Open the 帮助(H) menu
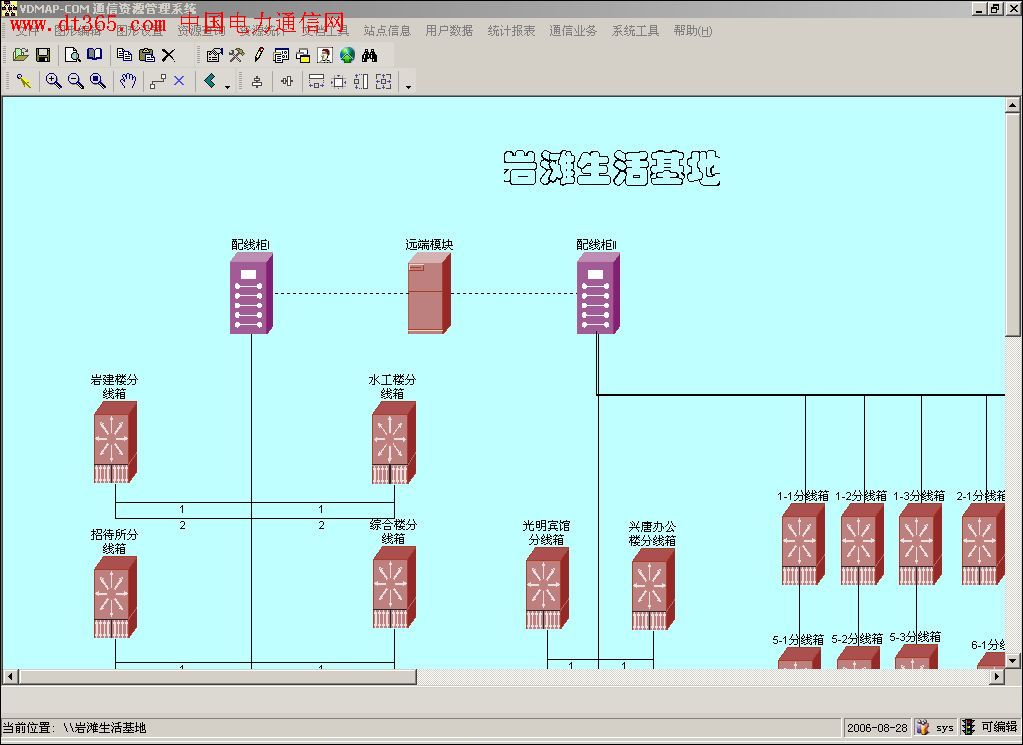This screenshot has height=745, width=1023. 692,31
